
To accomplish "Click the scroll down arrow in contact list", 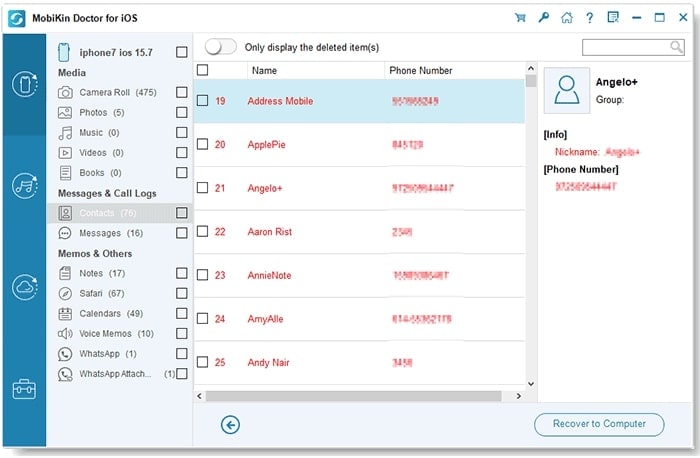I will (x=531, y=384).
